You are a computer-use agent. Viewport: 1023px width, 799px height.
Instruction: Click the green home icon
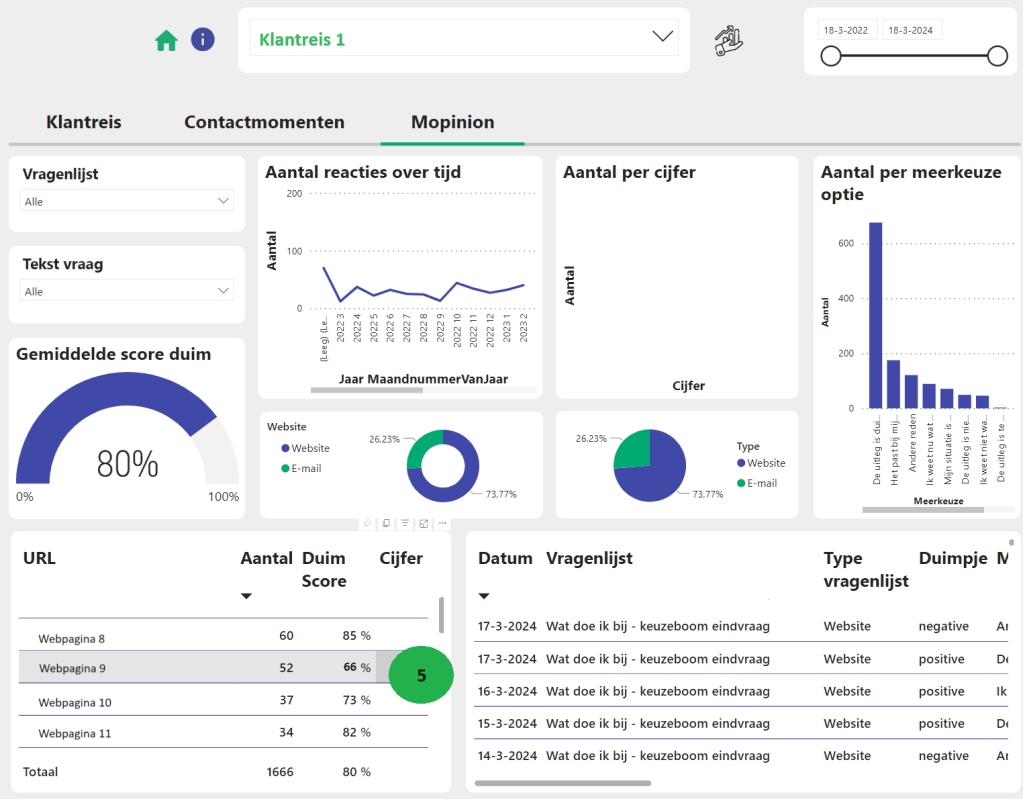166,40
